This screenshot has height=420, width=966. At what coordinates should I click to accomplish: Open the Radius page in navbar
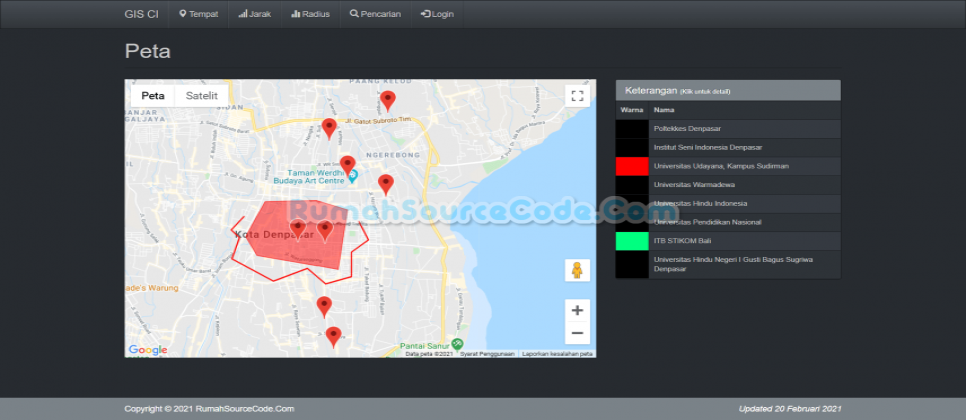310,14
